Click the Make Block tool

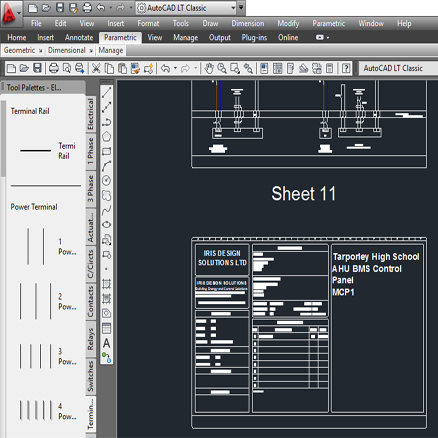pos(106,255)
